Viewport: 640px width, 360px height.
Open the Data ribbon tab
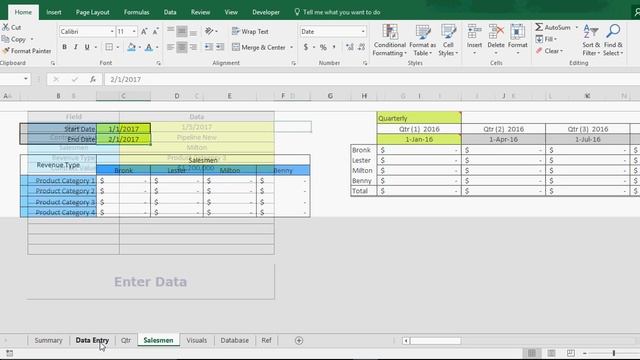(x=170, y=12)
